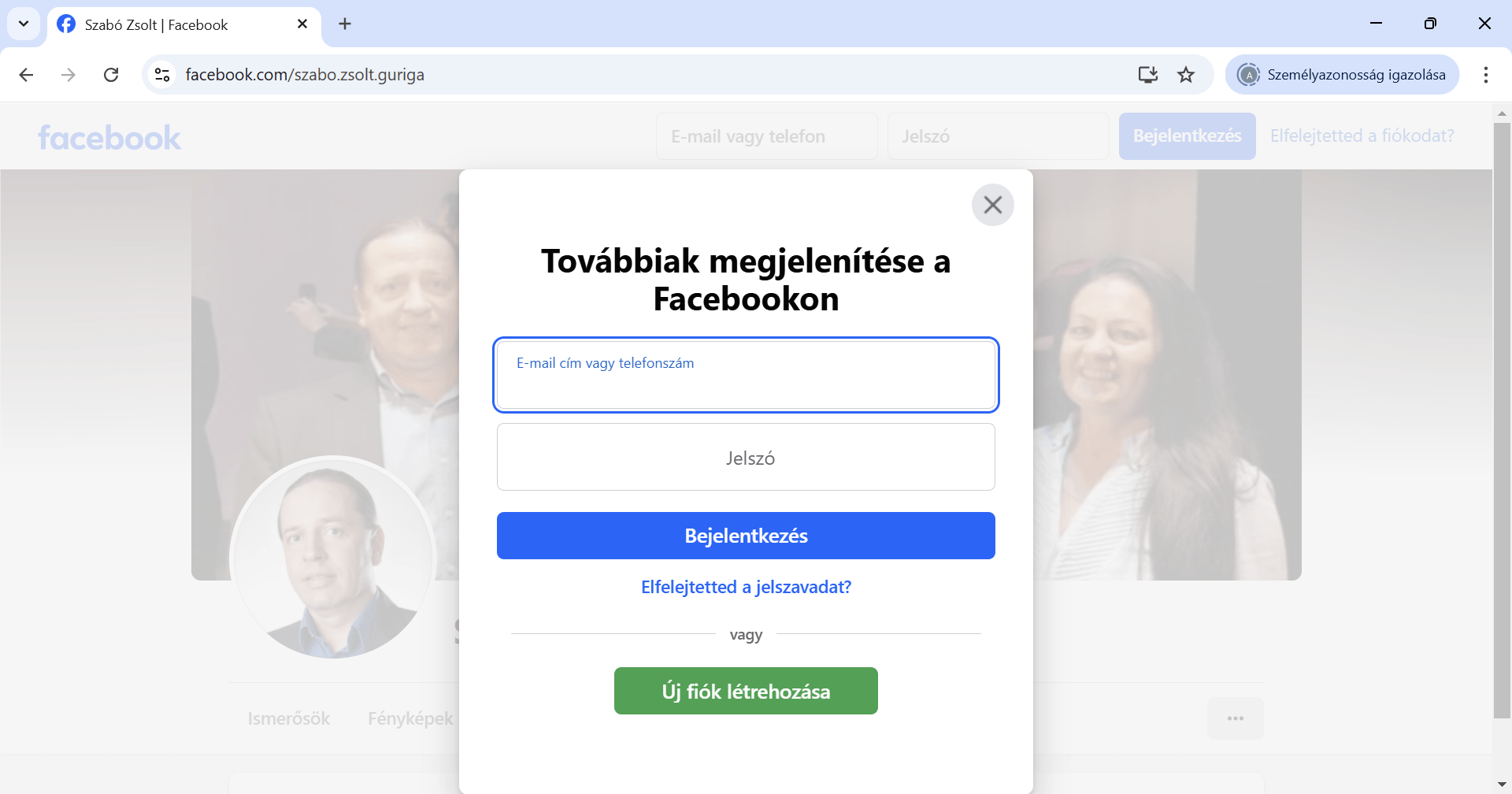Click the Személyazonosság igazolása profile button
The height and width of the screenshot is (794, 1512).
[x=1342, y=75]
